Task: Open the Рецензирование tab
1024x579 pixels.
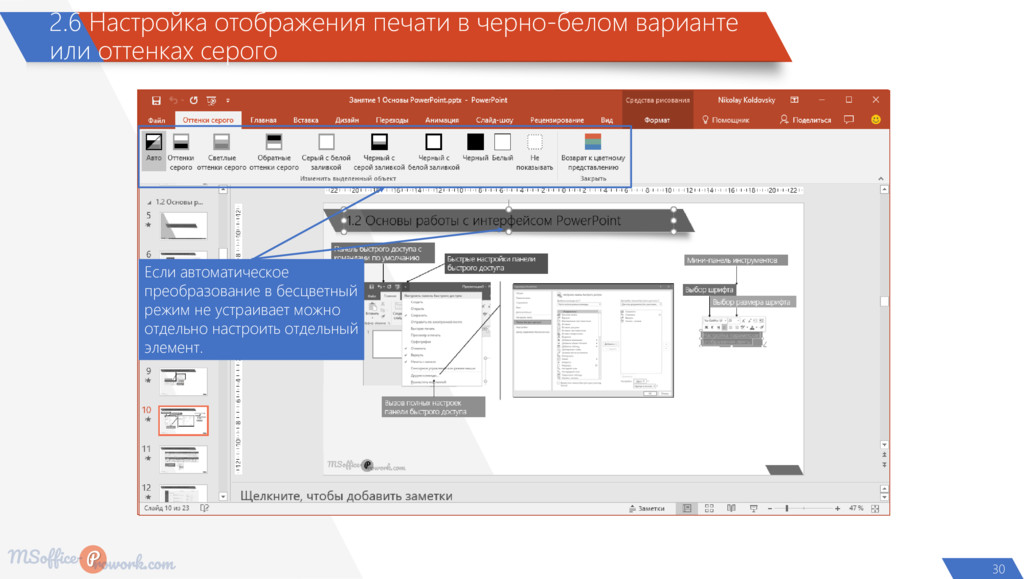Action: tap(556, 120)
